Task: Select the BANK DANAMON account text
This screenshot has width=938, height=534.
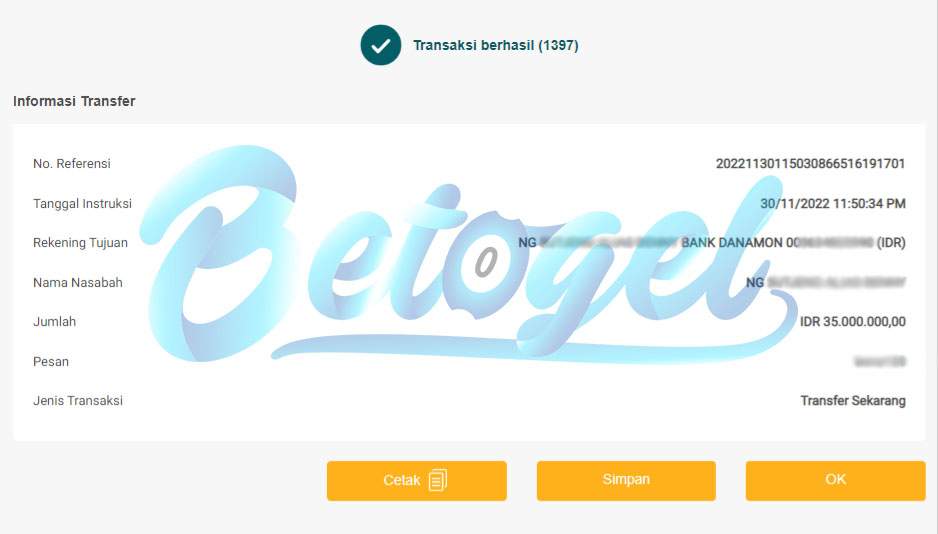Action: (712, 243)
